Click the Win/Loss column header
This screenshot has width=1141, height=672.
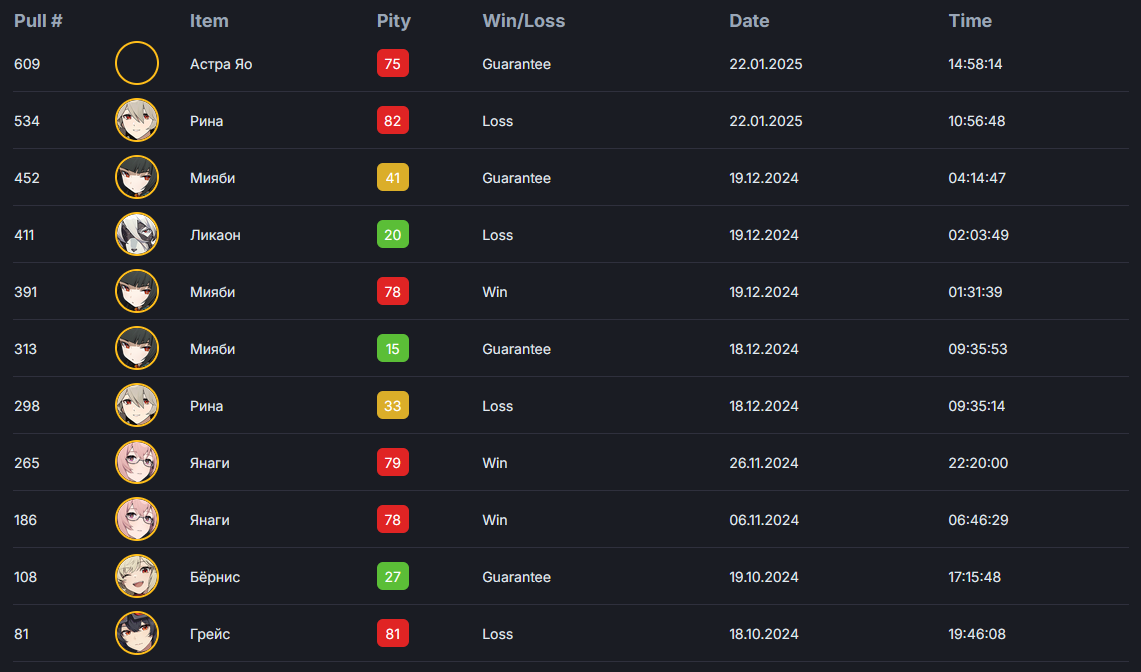tap(524, 20)
